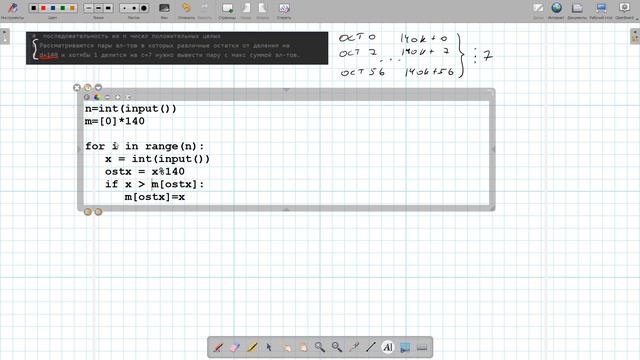Click the right bottom round handle of text box
The width and height of the screenshot is (640, 360).
(98, 212)
